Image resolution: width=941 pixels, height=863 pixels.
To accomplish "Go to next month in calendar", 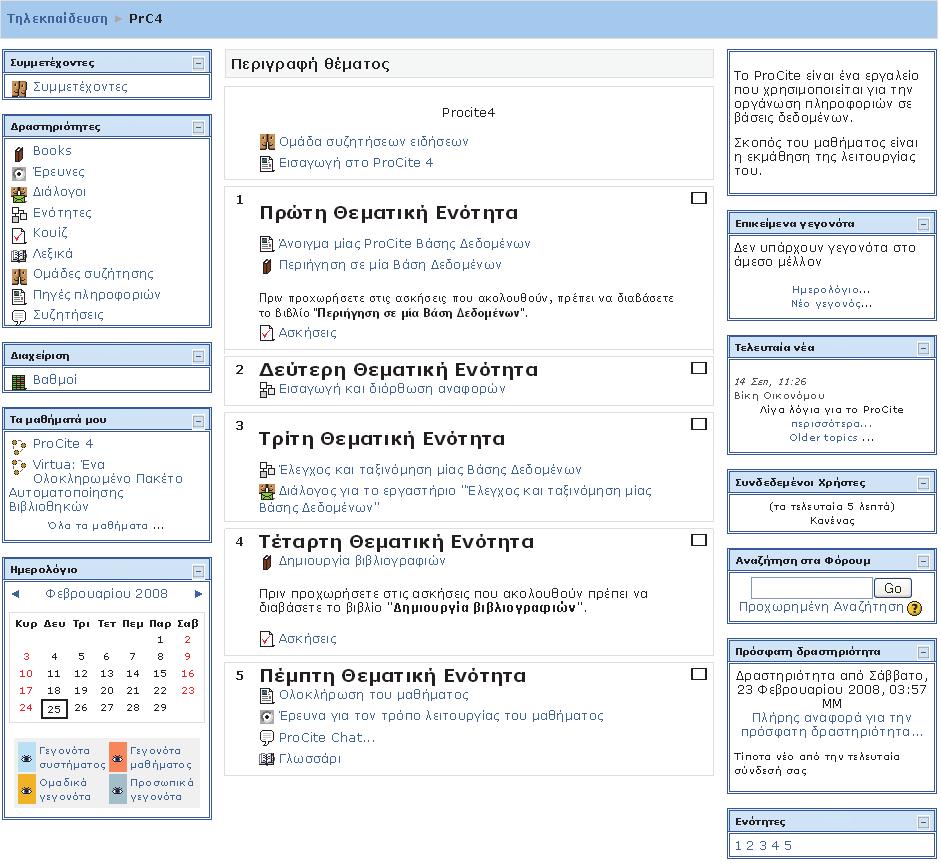I will (x=199, y=594).
